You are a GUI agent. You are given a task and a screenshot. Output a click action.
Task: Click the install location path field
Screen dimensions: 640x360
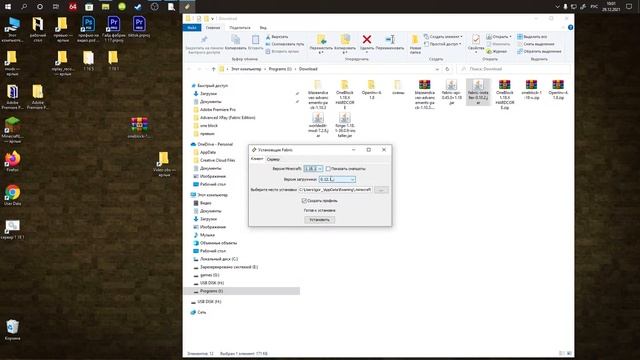(335, 190)
